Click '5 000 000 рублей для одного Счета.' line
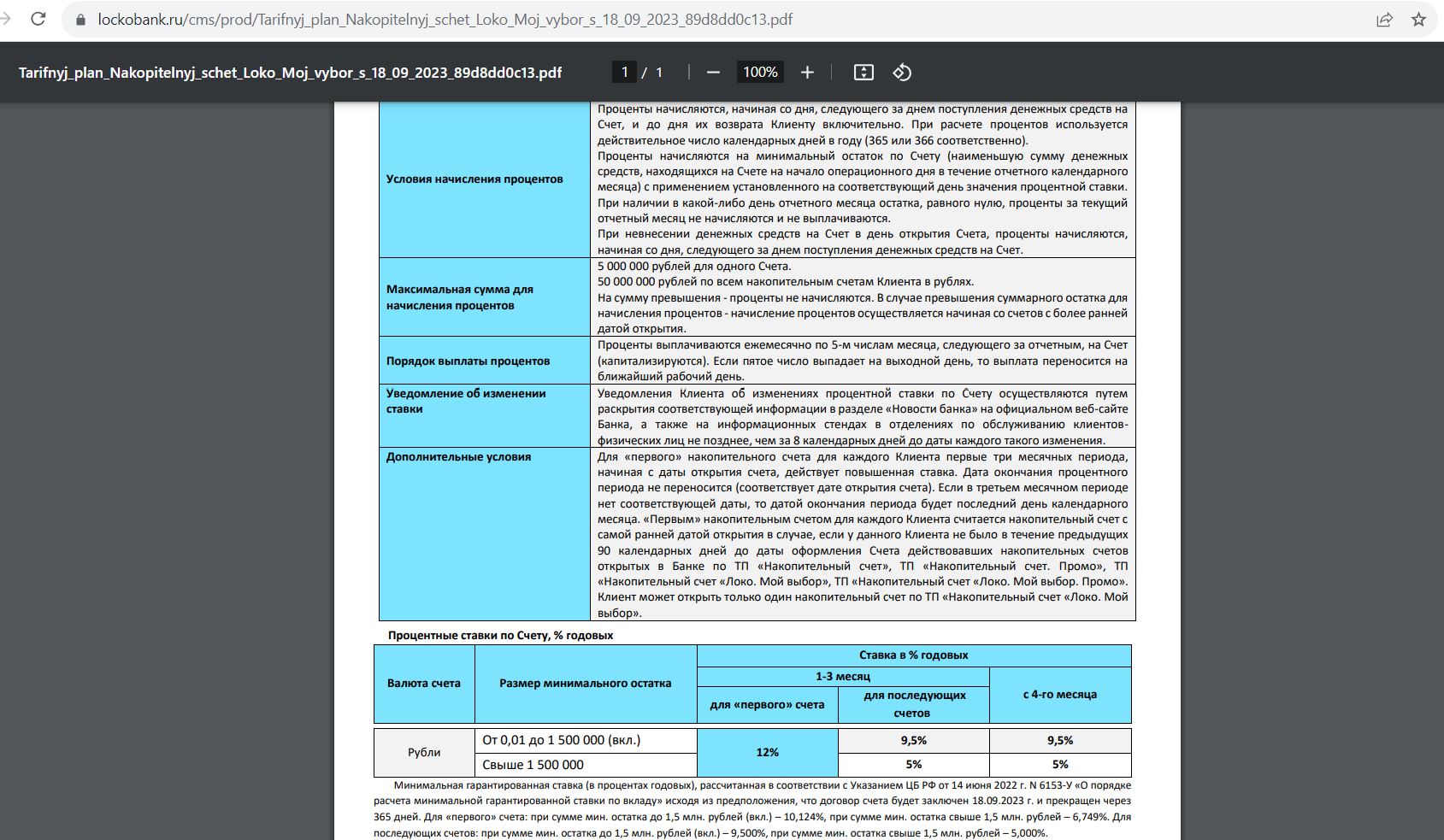1444x840 pixels. coord(694,267)
